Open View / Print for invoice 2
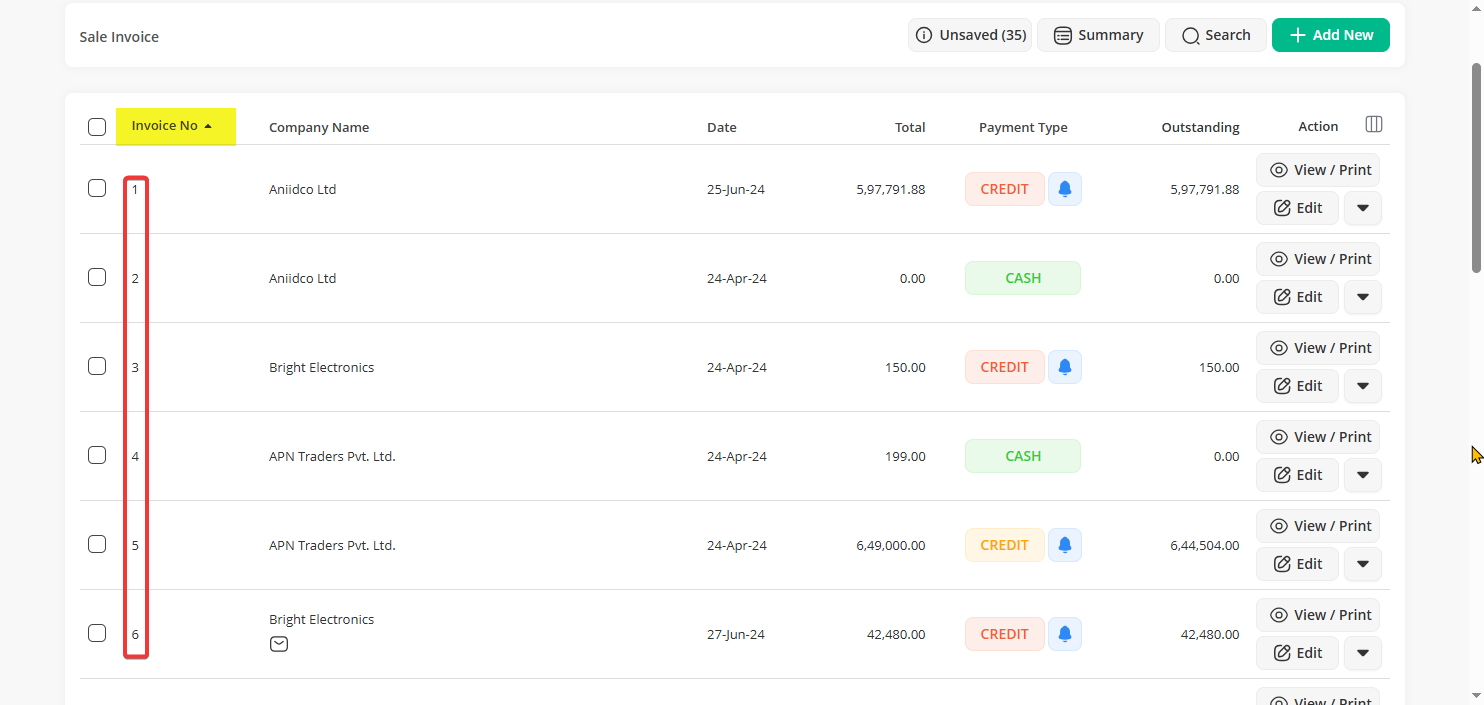The image size is (1484, 705). (1318, 259)
